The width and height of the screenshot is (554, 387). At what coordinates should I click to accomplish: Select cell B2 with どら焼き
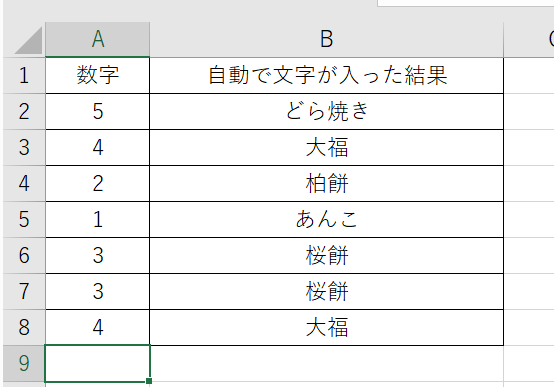tap(326, 111)
